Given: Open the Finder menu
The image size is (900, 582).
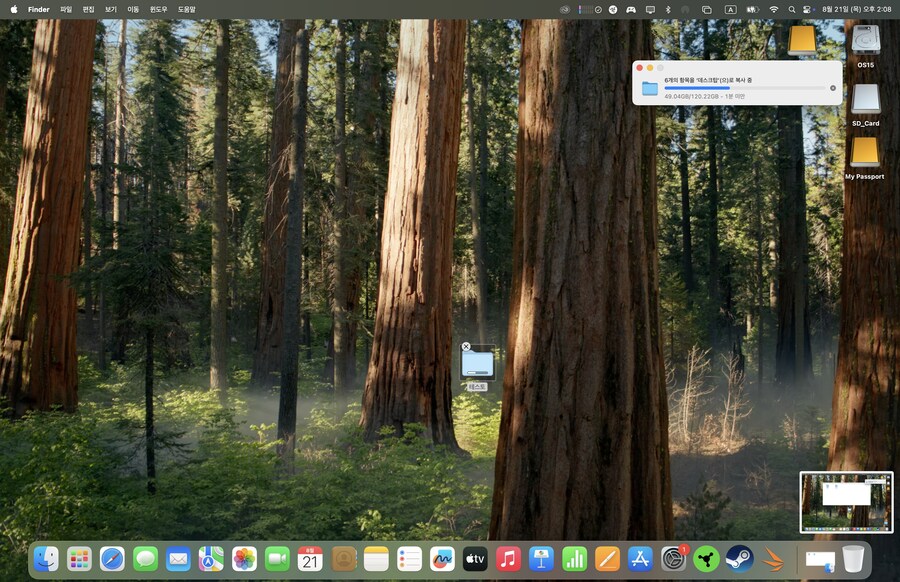Looking at the screenshot, I should point(39,9).
